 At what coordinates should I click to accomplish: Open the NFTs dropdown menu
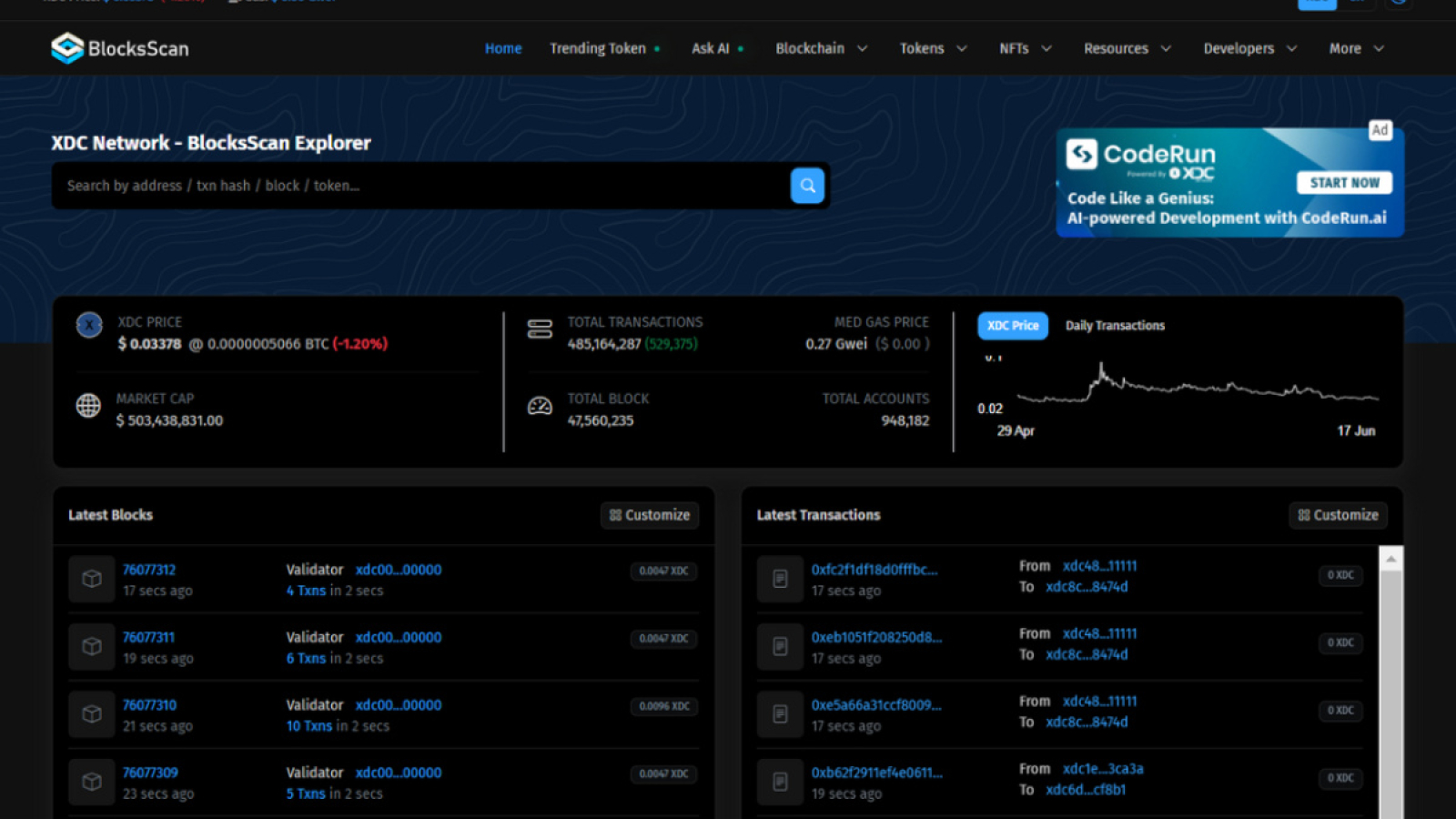click(x=1026, y=48)
